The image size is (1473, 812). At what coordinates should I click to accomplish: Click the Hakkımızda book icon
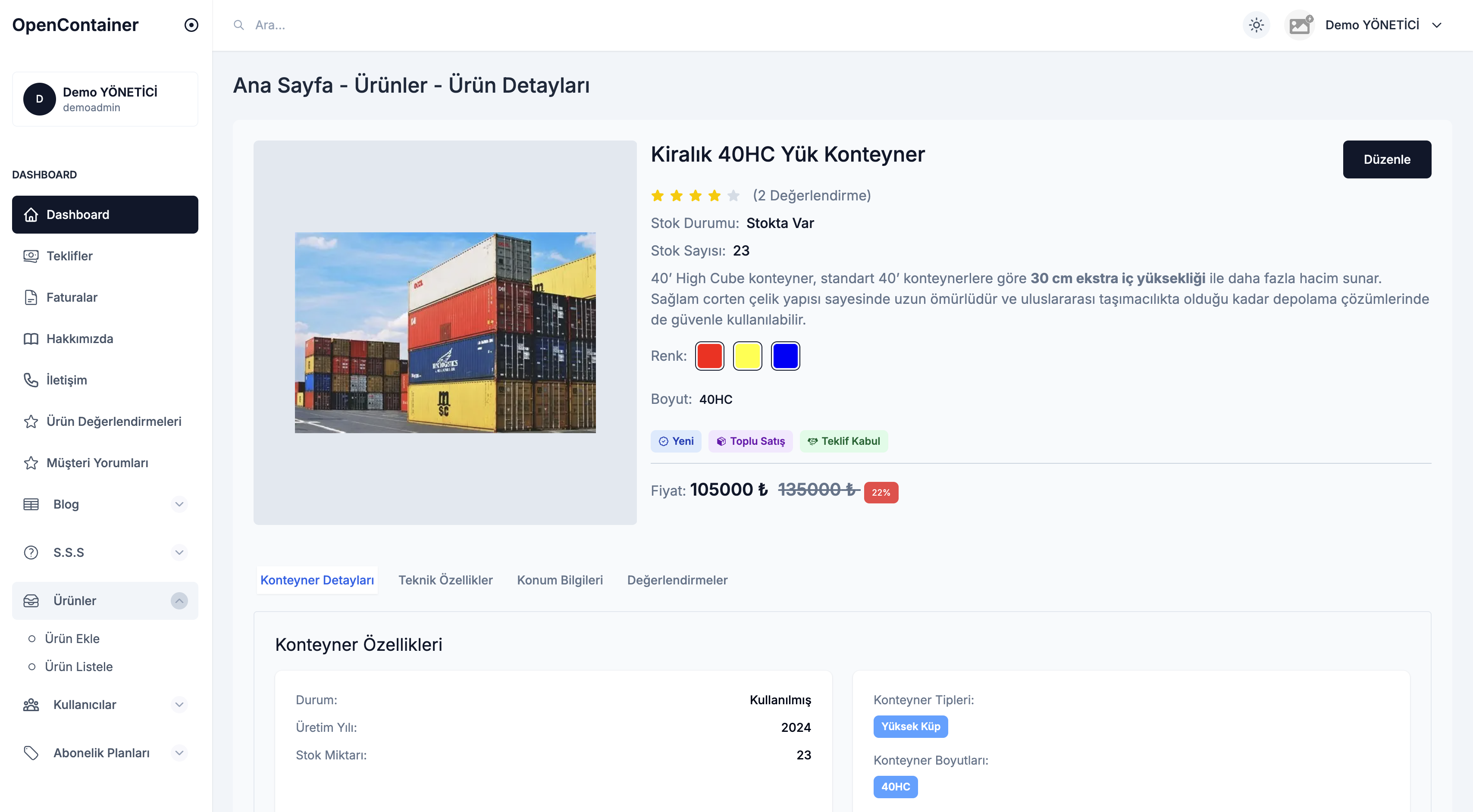point(31,338)
